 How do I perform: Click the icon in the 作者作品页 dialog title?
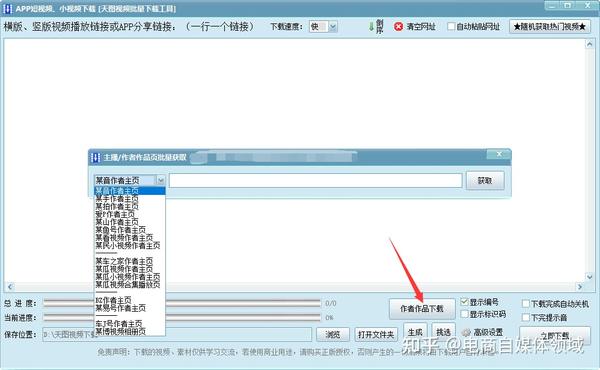pyautogui.click(x=96, y=157)
